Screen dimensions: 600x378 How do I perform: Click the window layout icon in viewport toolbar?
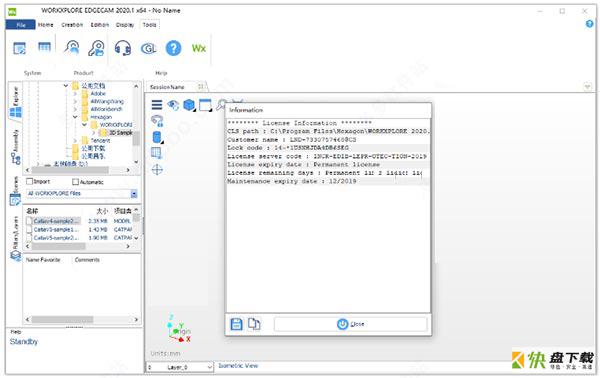tap(205, 105)
